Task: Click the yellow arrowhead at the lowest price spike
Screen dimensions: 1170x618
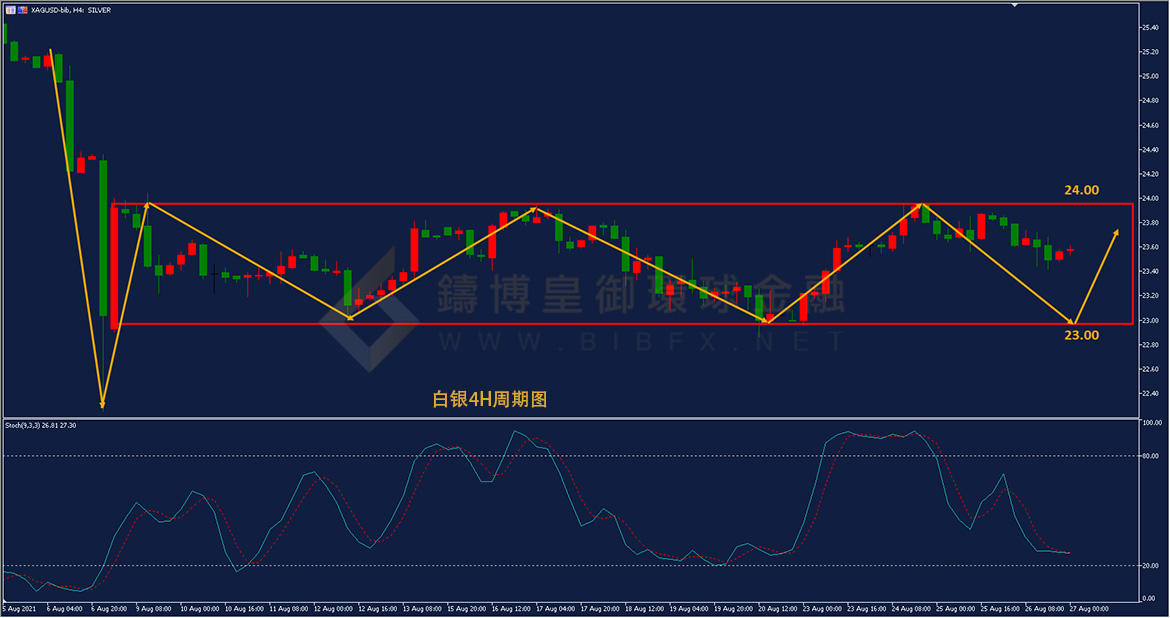Action: click(x=102, y=404)
